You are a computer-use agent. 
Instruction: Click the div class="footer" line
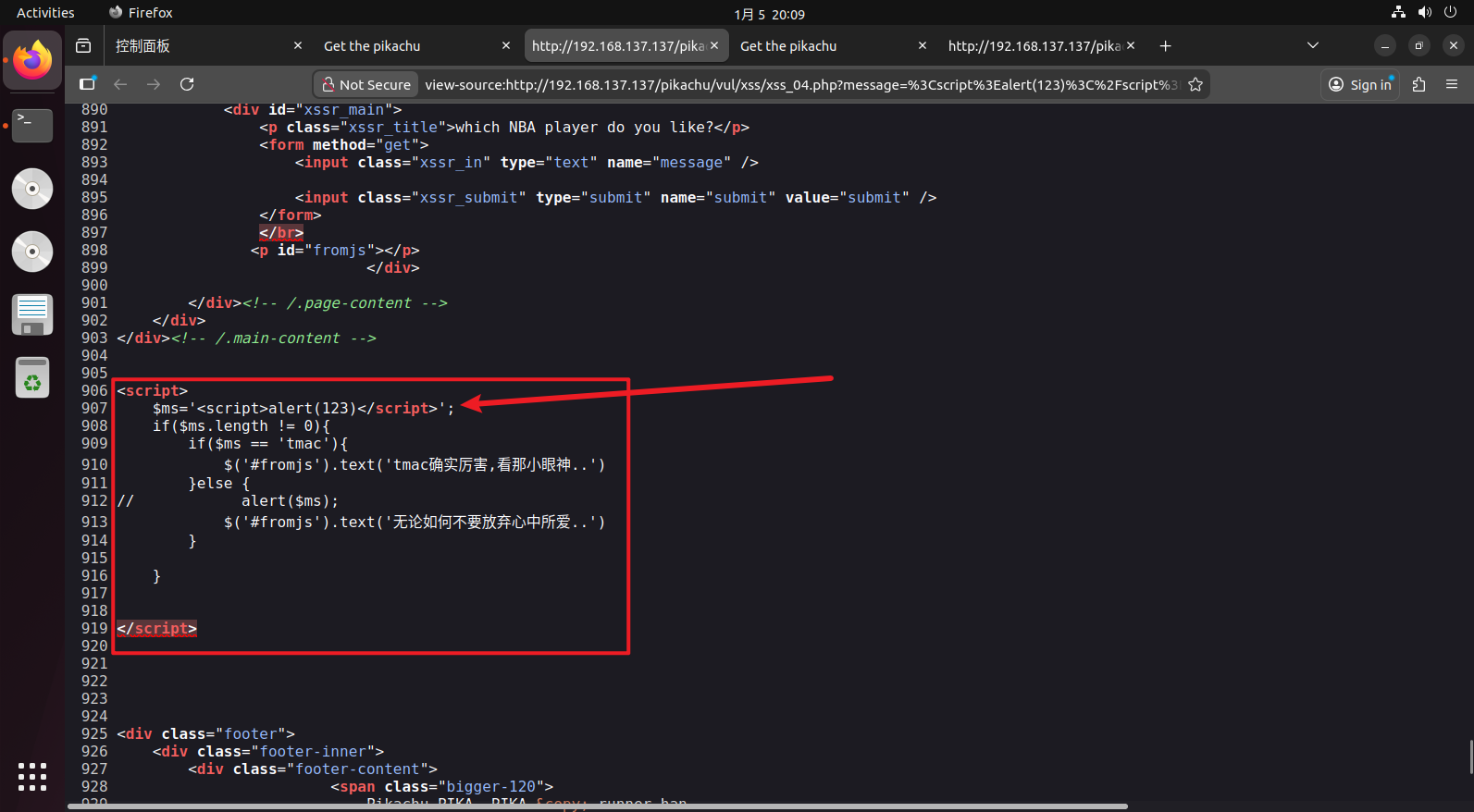pos(205,733)
